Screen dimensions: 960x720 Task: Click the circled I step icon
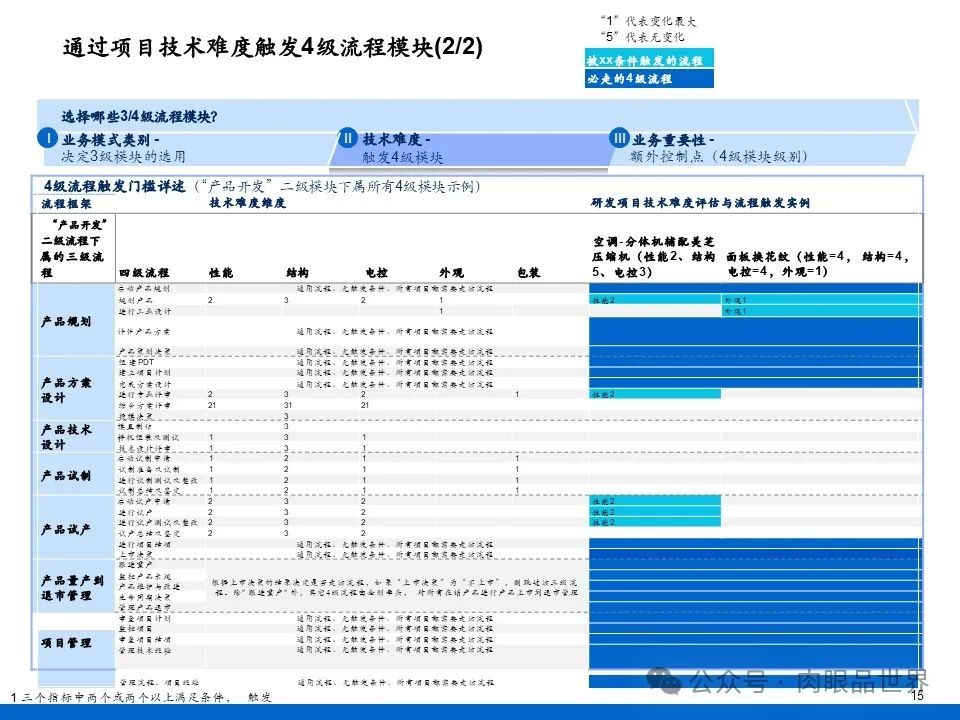48,138
